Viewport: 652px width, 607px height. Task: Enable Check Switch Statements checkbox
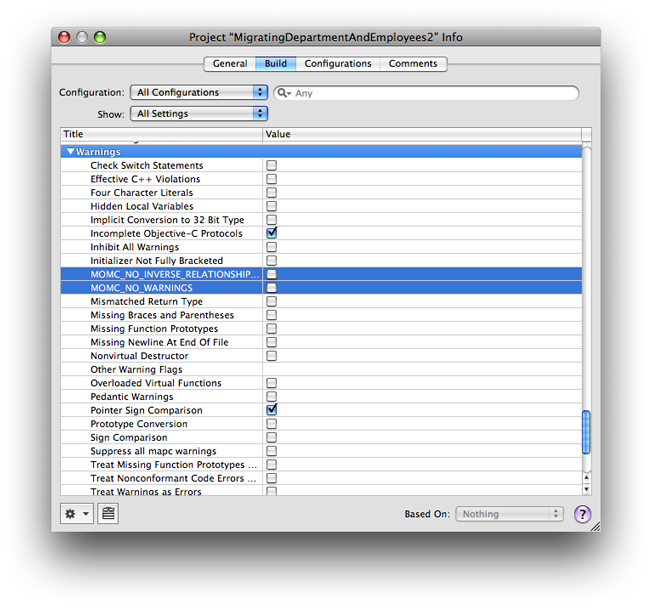271,165
